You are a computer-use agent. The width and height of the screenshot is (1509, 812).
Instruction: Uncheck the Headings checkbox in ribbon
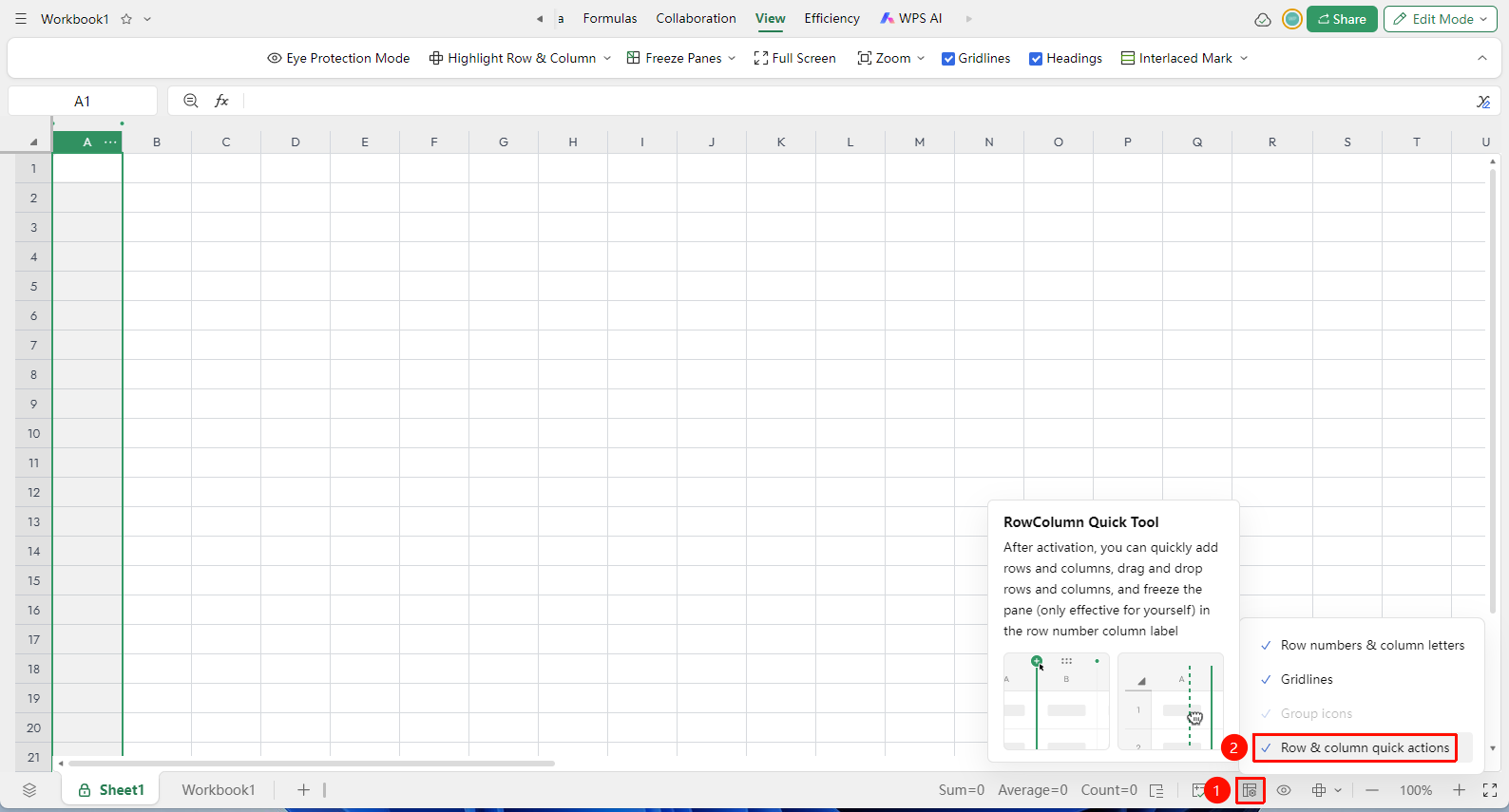pos(1036,59)
